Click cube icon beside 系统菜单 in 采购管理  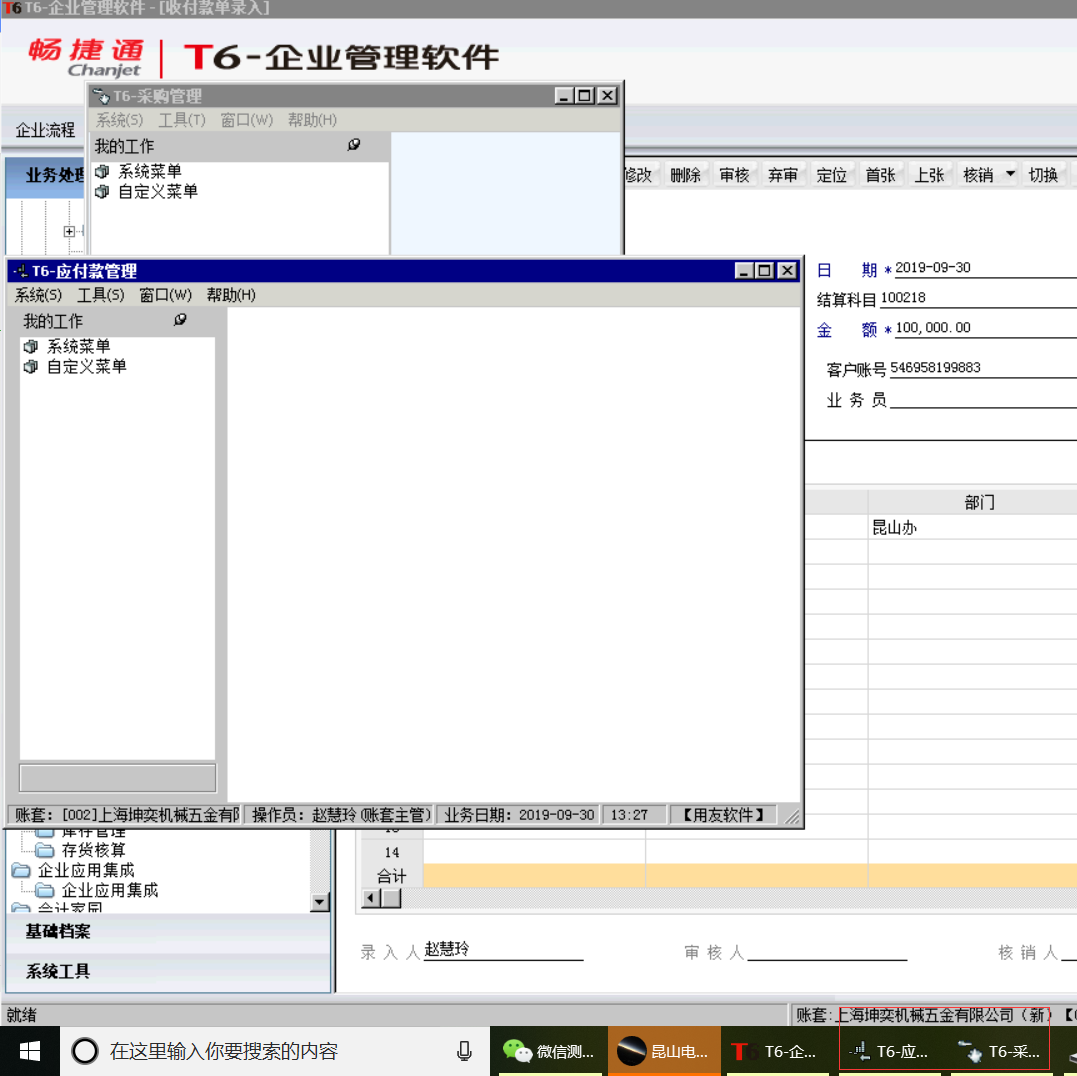(x=102, y=171)
